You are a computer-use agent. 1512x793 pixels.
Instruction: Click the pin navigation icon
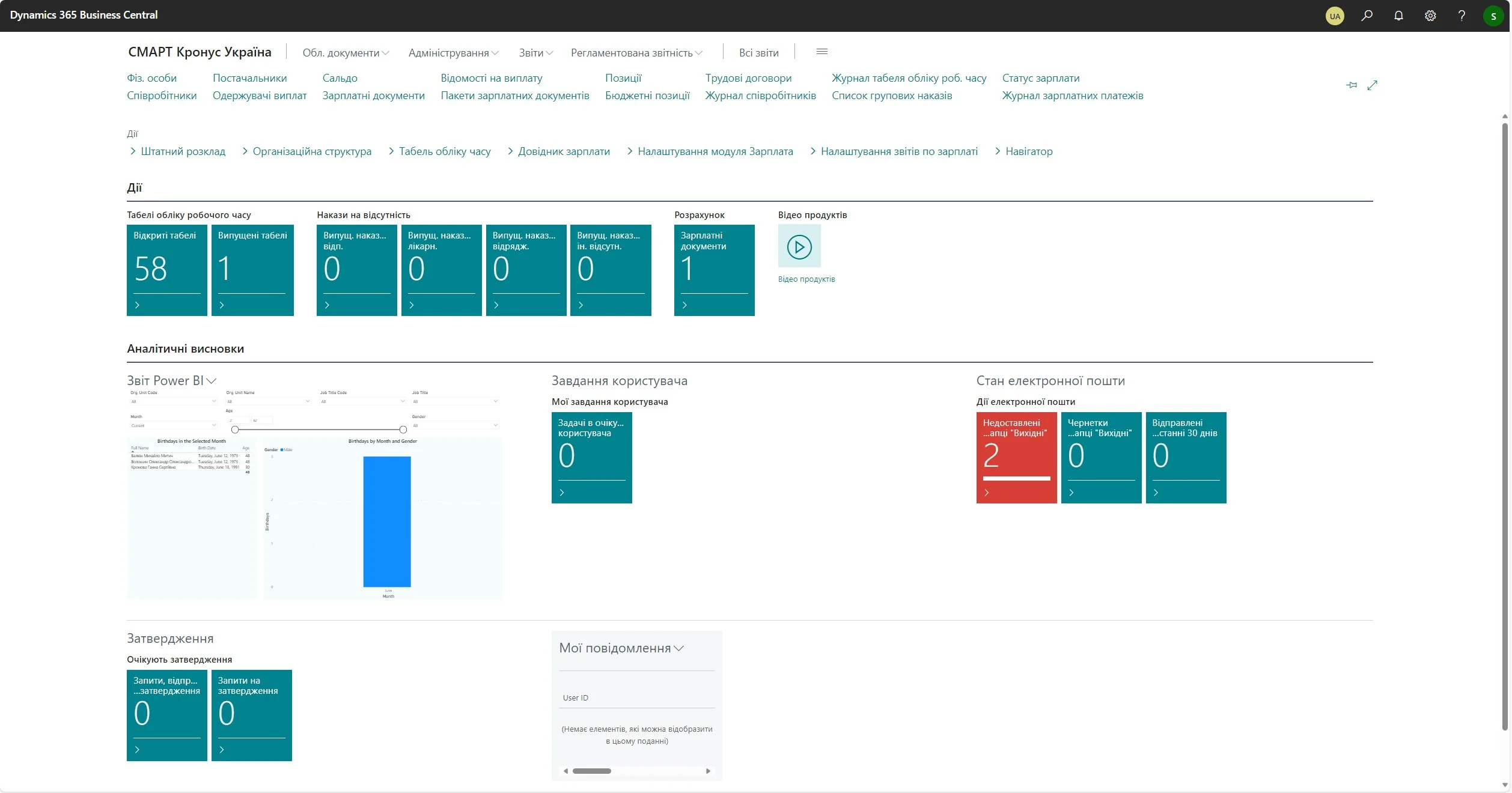pyautogui.click(x=1352, y=85)
